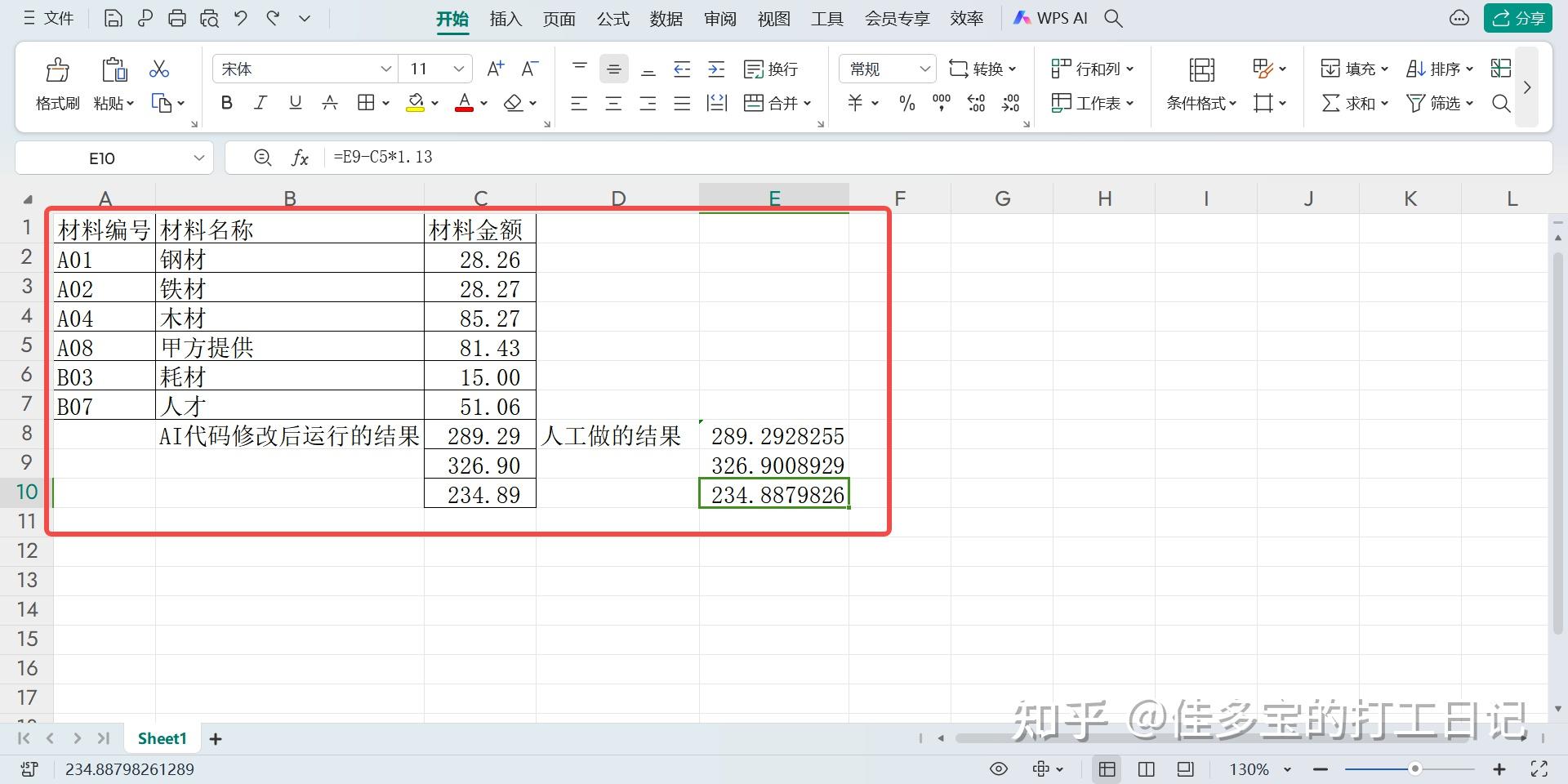The height and width of the screenshot is (784, 1568).
Task: Click the Select All corner triangle
Action: [x=28, y=198]
